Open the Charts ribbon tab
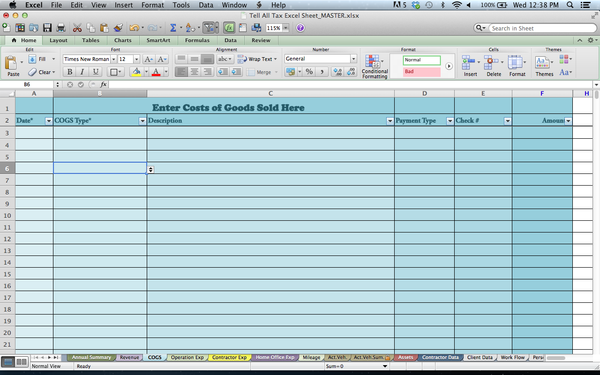 122,40
